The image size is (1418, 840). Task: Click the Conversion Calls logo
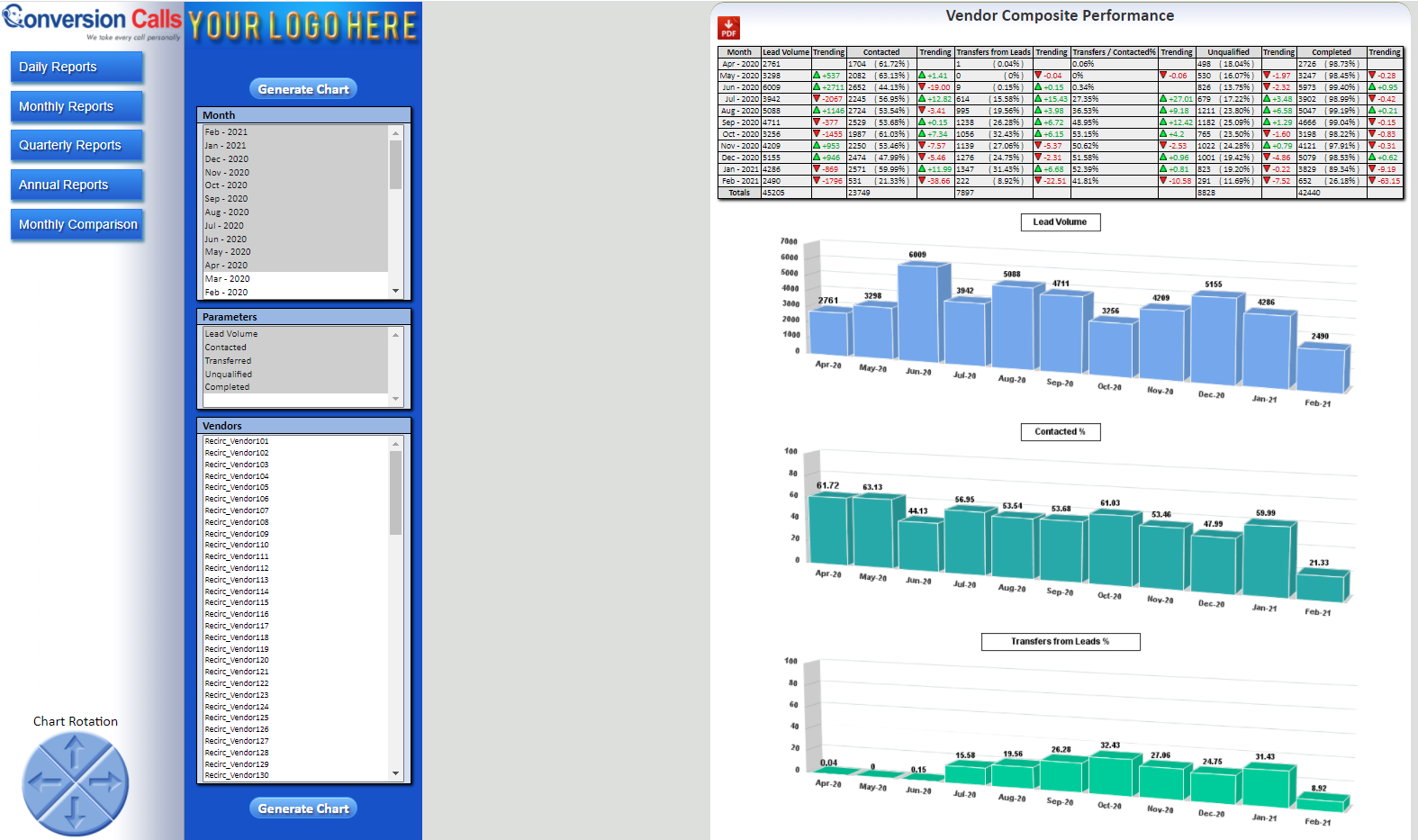92,22
